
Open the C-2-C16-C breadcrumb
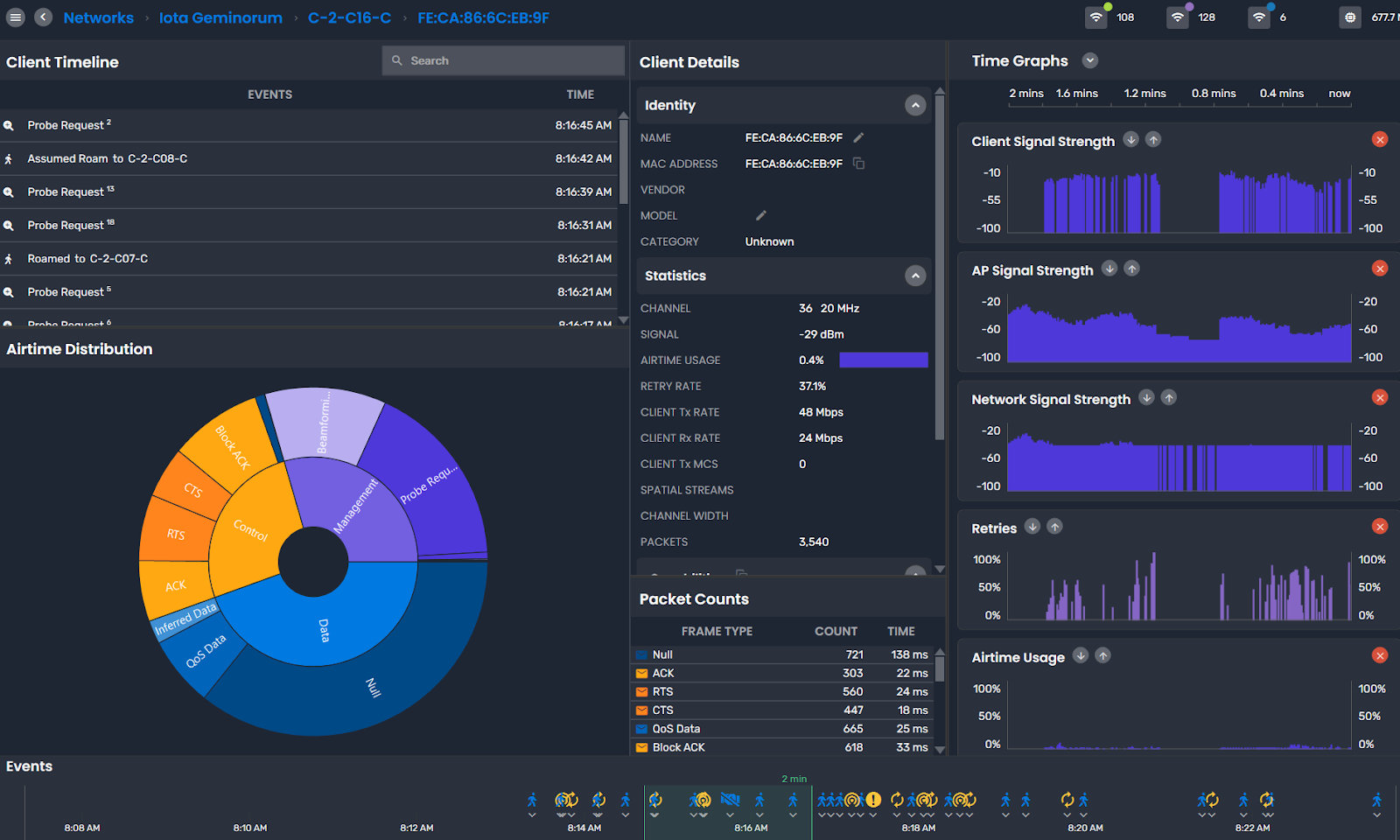point(349,17)
